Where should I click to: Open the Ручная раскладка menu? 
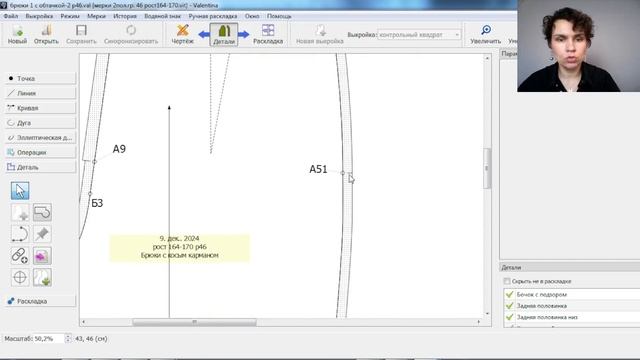213,16
